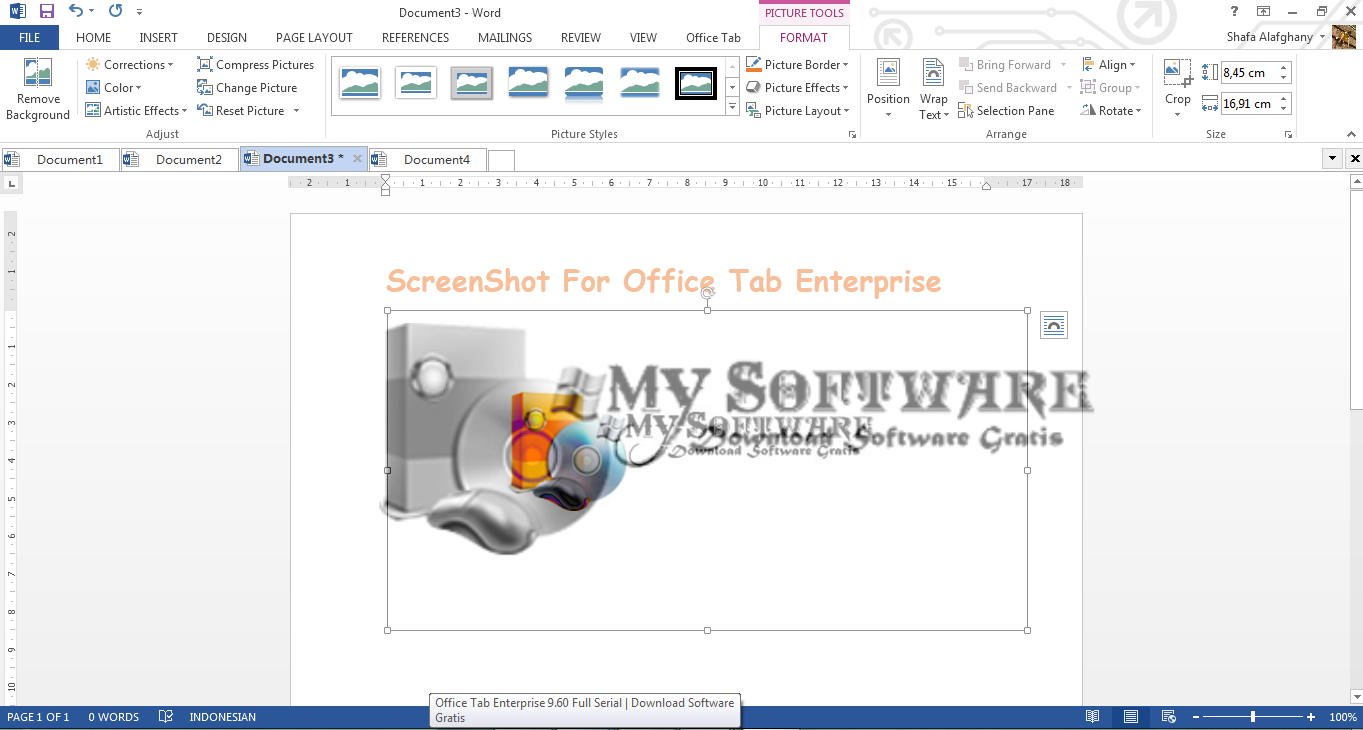Switch to Document1 tab
This screenshot has width=1363, height=730.
click(x=61, y=159)
